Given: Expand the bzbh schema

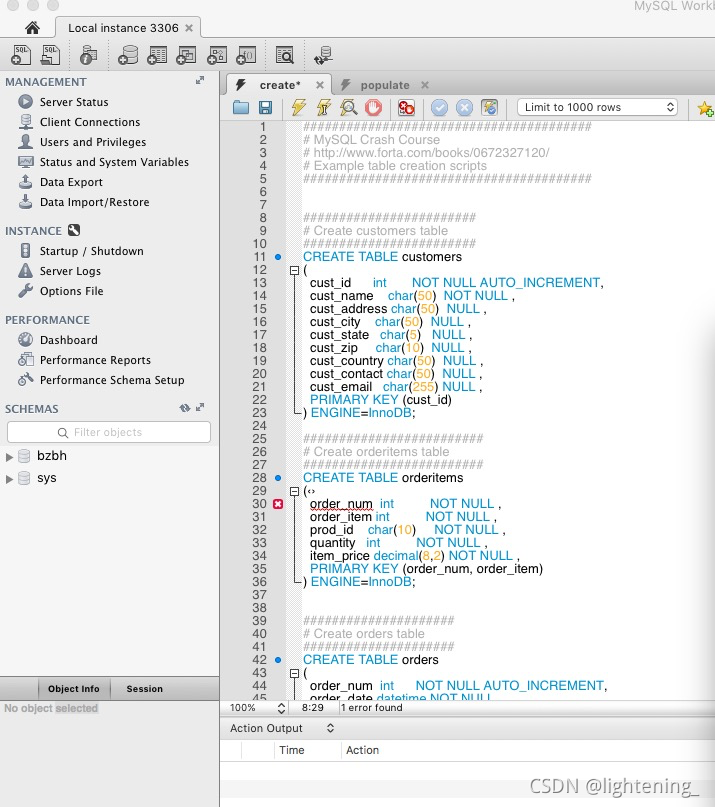Looking at the screenshot, I should point(9,457).
